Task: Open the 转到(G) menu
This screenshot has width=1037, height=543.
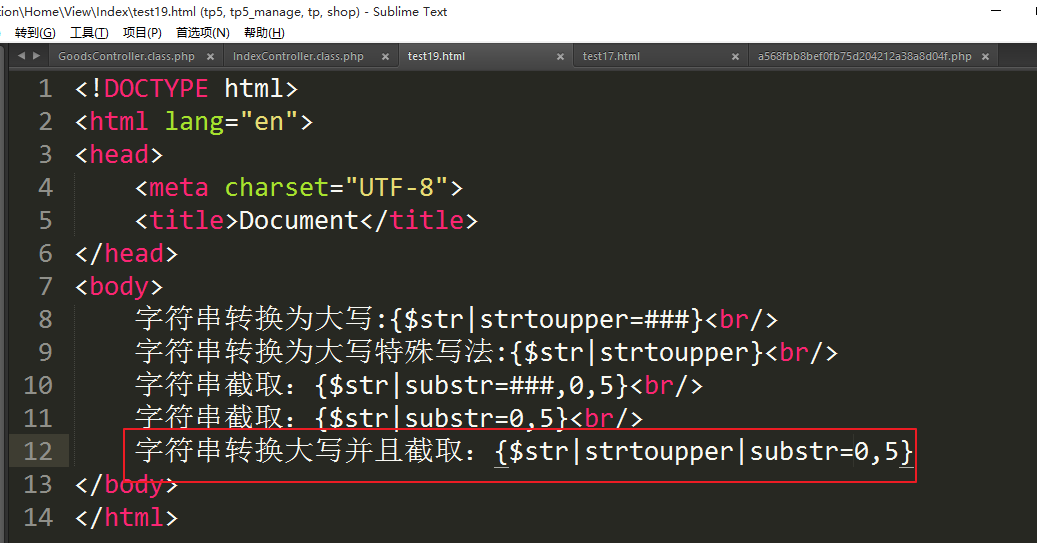Action: pyautogui.click(x=35, y=33)
